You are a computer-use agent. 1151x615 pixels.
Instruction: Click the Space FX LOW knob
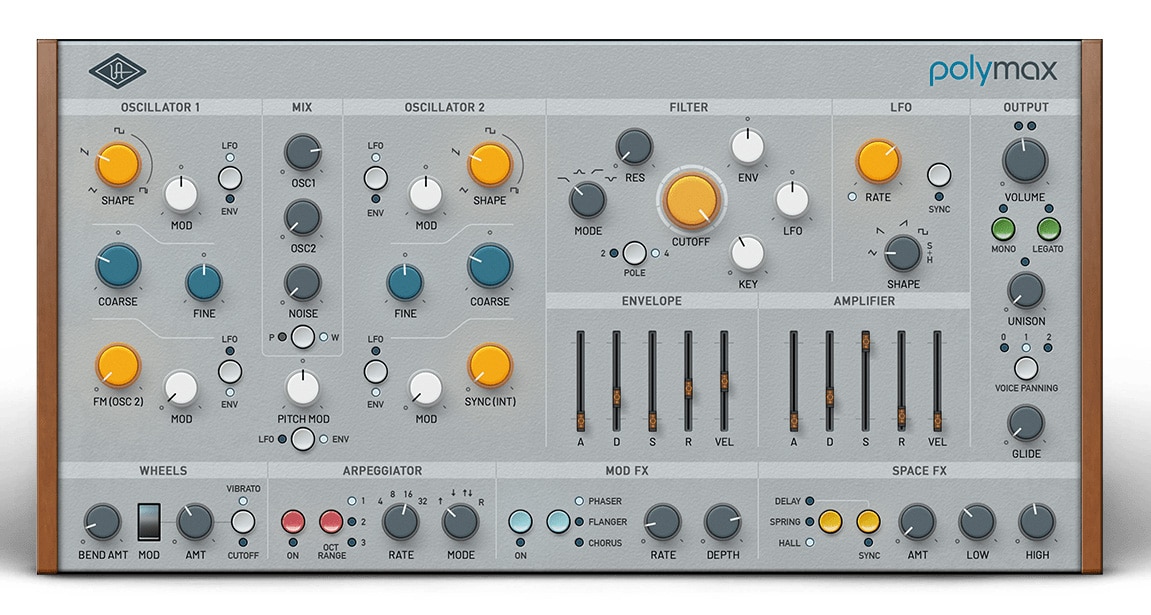(x=976, y=522)
